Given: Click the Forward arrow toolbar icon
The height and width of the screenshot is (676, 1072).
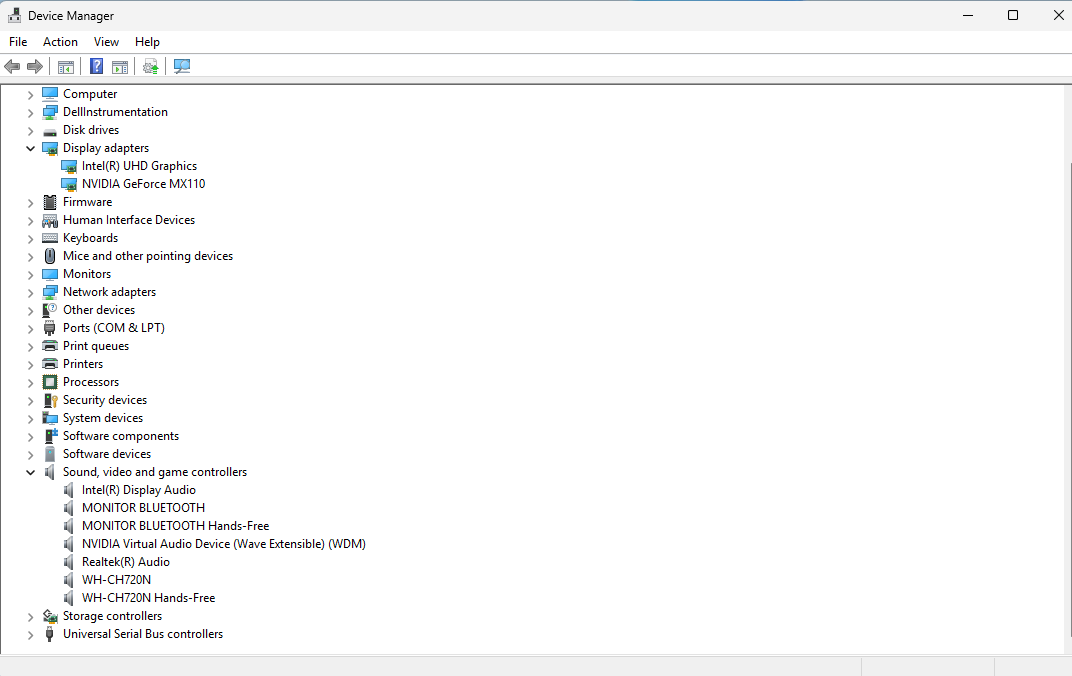Looking at the screenshot, I should [35, 66].
